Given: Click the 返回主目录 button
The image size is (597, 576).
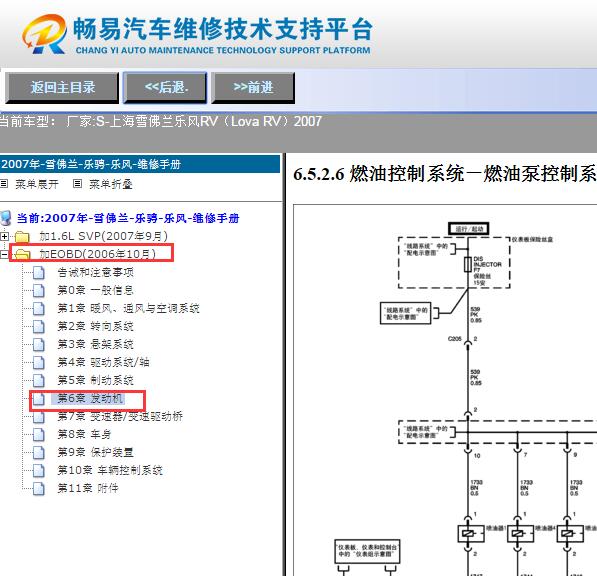Looking at the screenshot, I should (62, 88).
